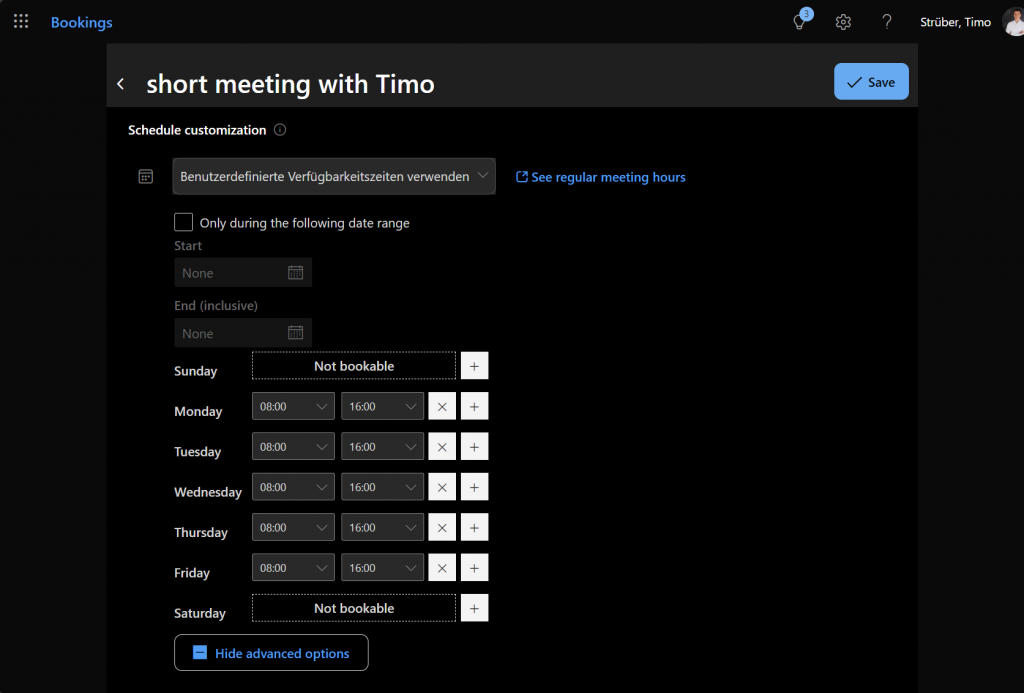Expand Monday start time 08:00 dropdown
The width and height of the screenshot is (1024, 693).
293,407
